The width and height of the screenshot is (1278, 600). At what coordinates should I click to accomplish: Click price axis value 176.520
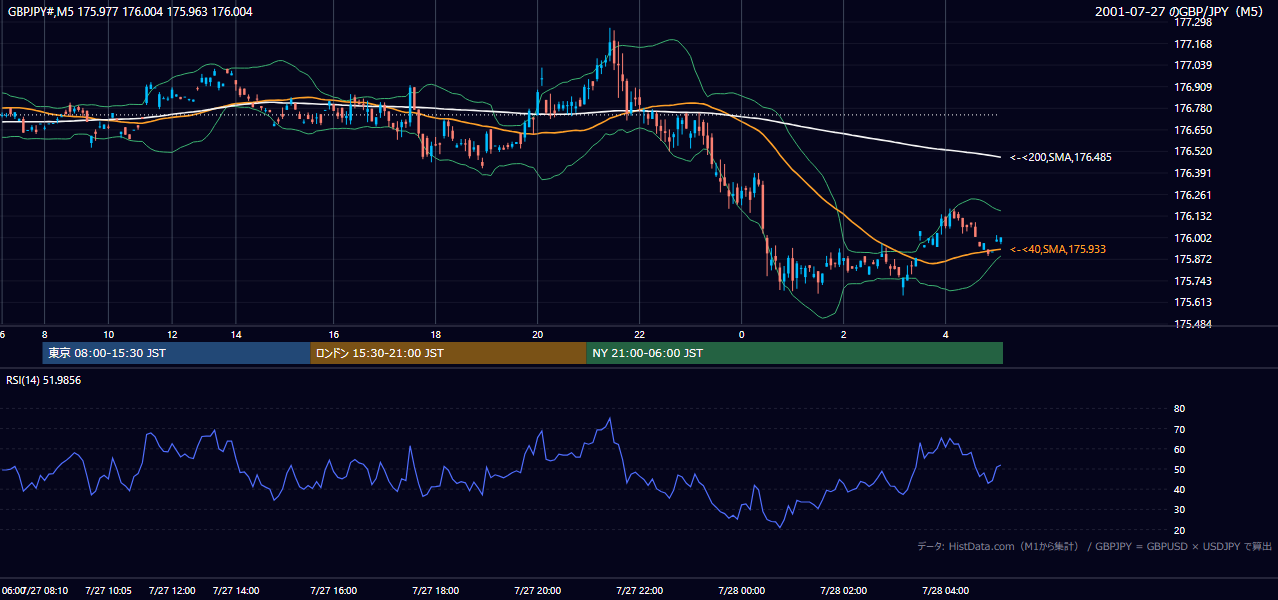click(1193, 151)
